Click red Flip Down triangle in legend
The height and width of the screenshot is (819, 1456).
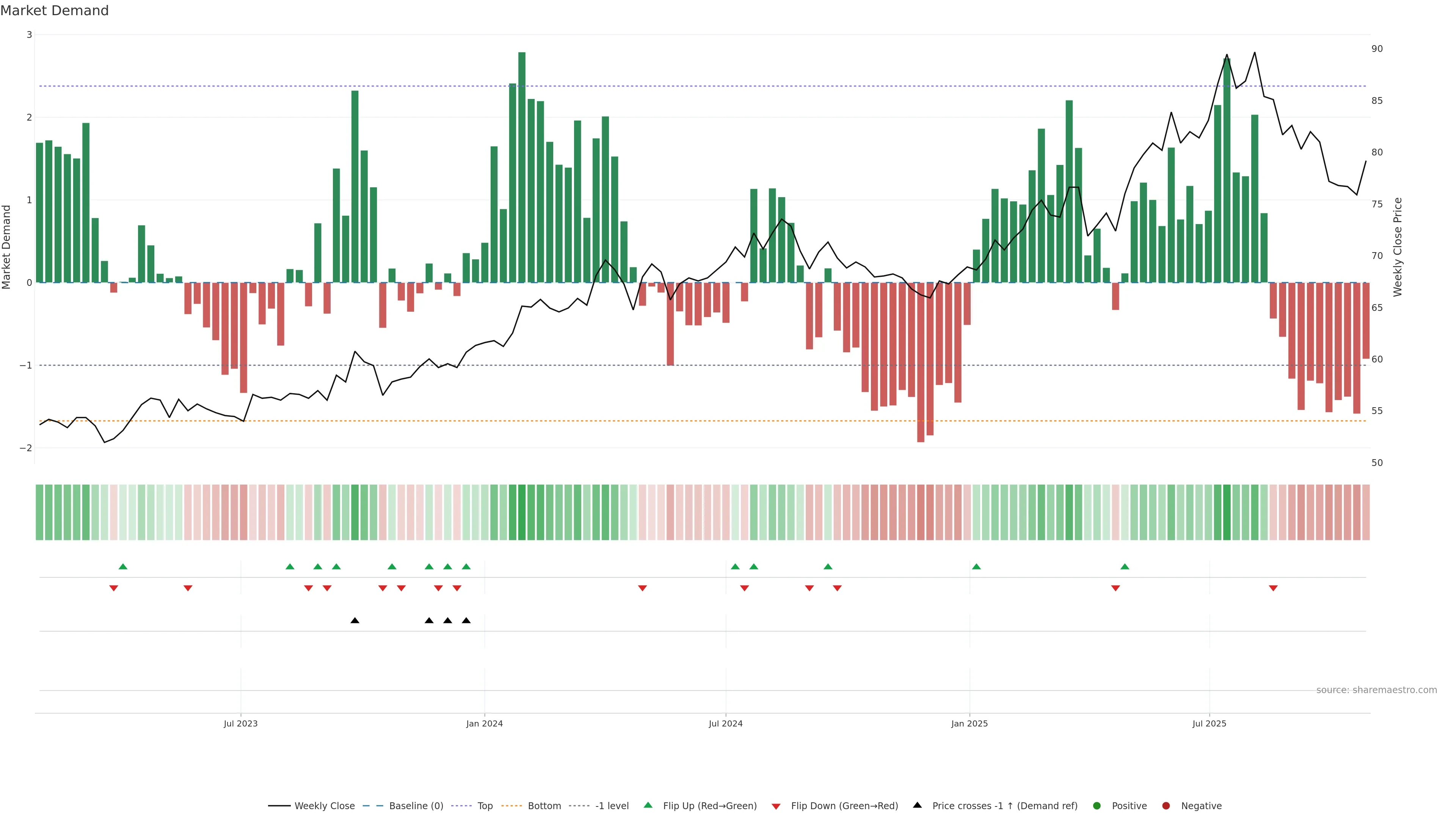point(776,806)
